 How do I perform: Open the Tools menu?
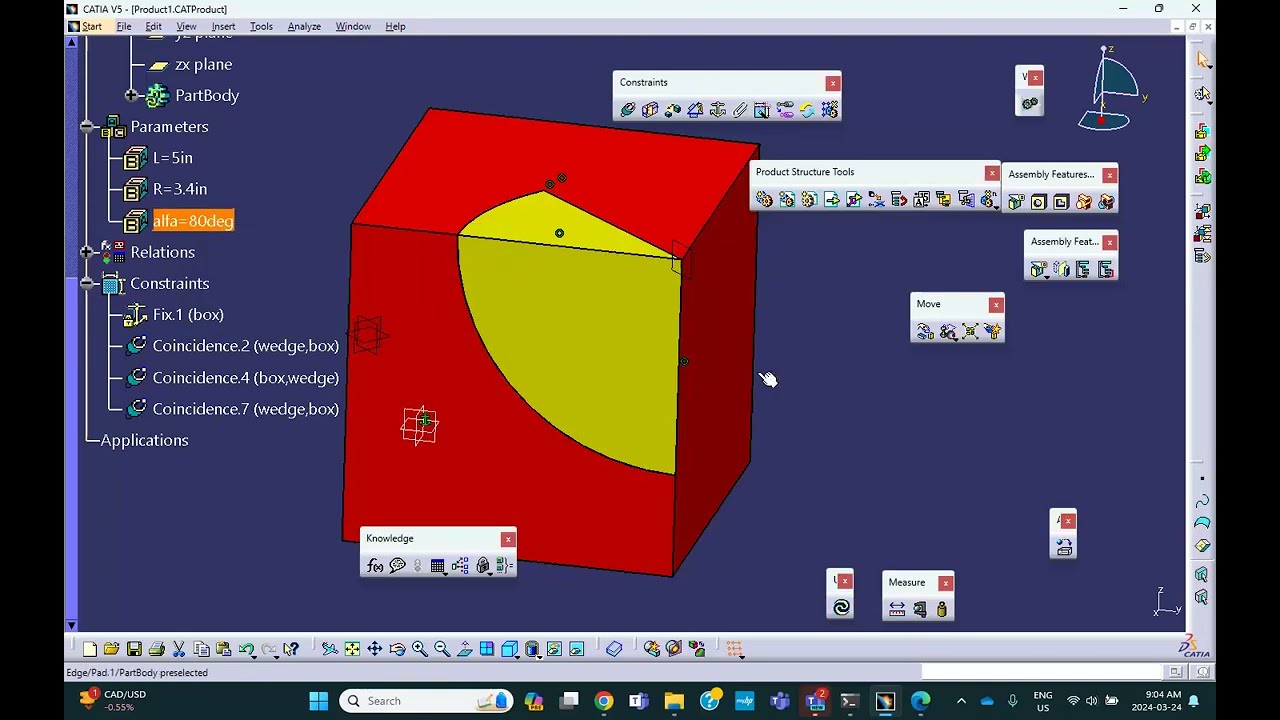coord(261,27)
